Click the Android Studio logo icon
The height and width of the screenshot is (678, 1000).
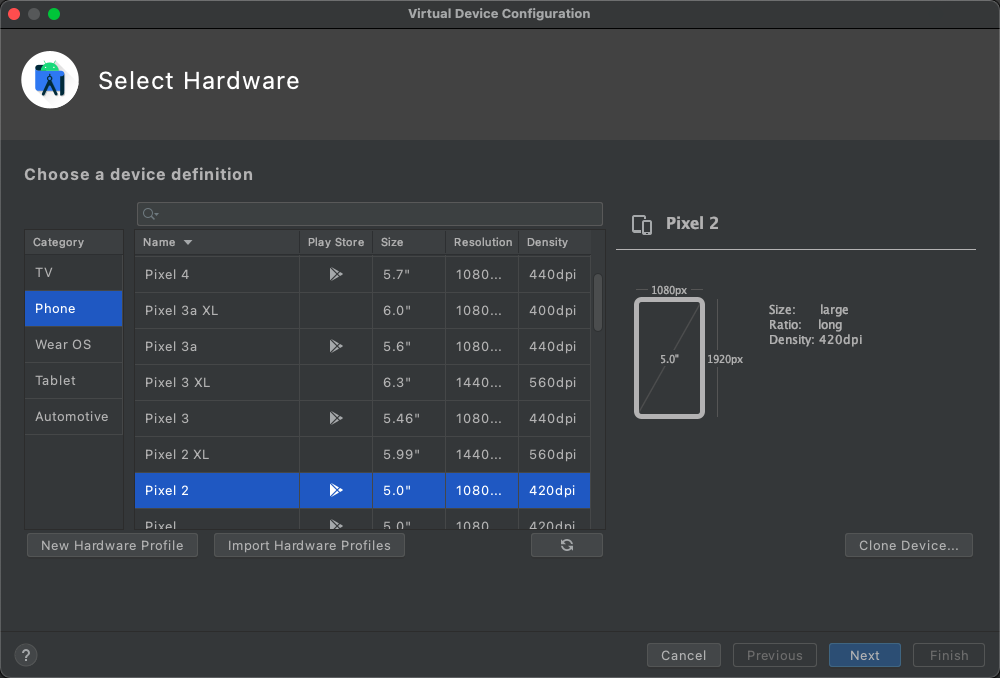pyautogui.click(x=50, y=80)
